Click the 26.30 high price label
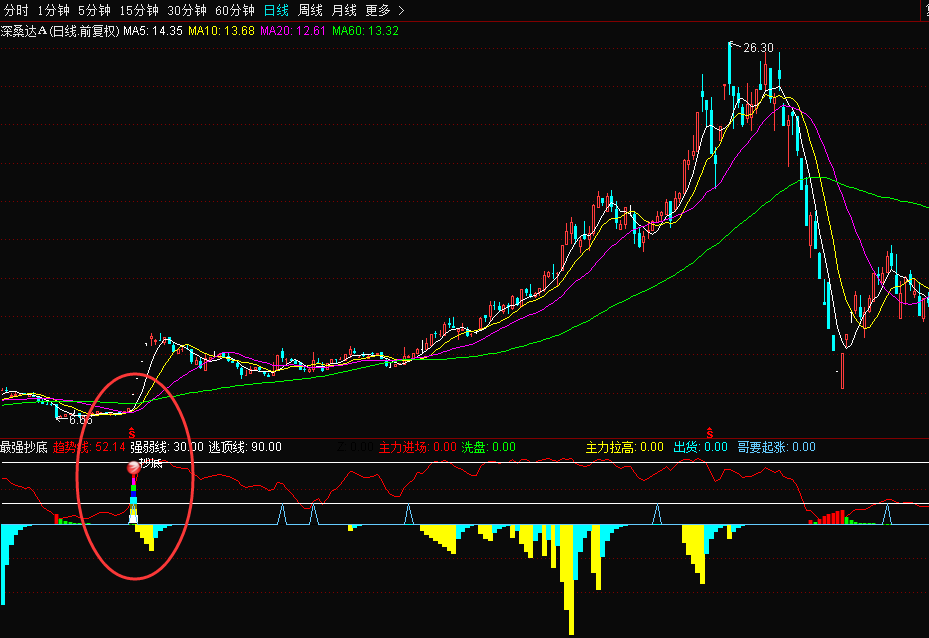Screen dimensions: 929x638 (x=758, y=47)
